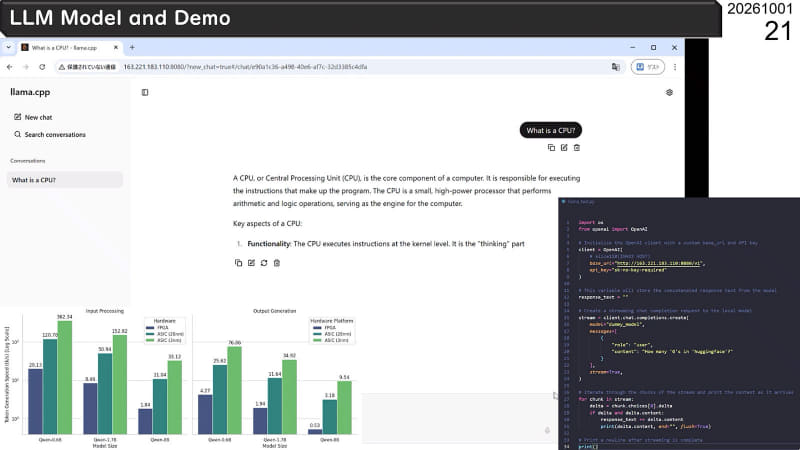The width and height of the screenshot is (800, 450).
Task: Edit the assistant's CPU response
Action: 251,263
